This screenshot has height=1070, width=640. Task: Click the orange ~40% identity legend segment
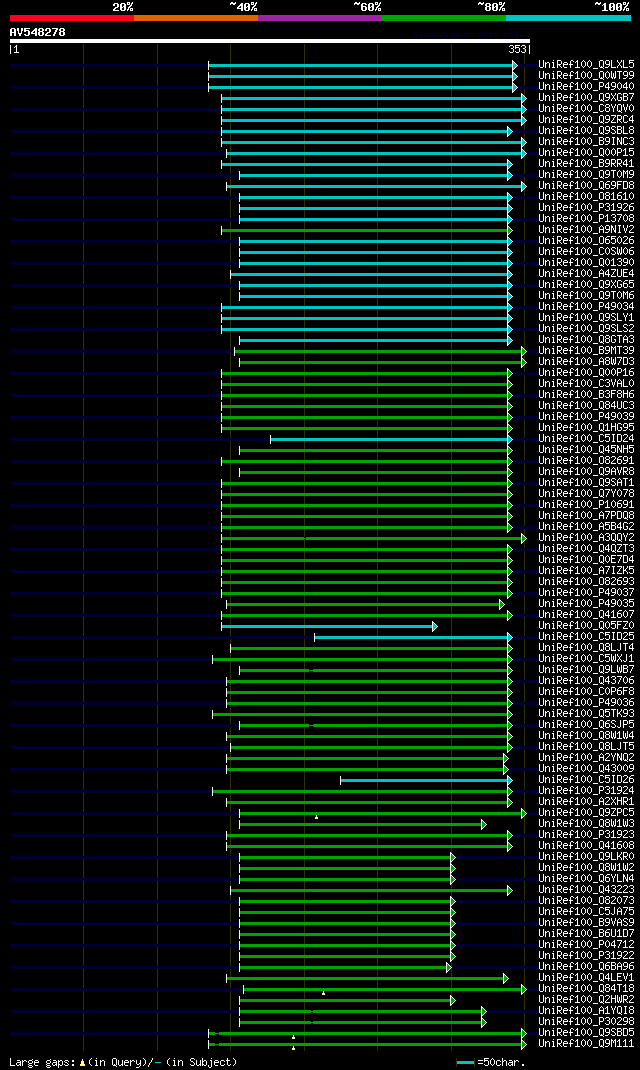[x=196, y=18]
